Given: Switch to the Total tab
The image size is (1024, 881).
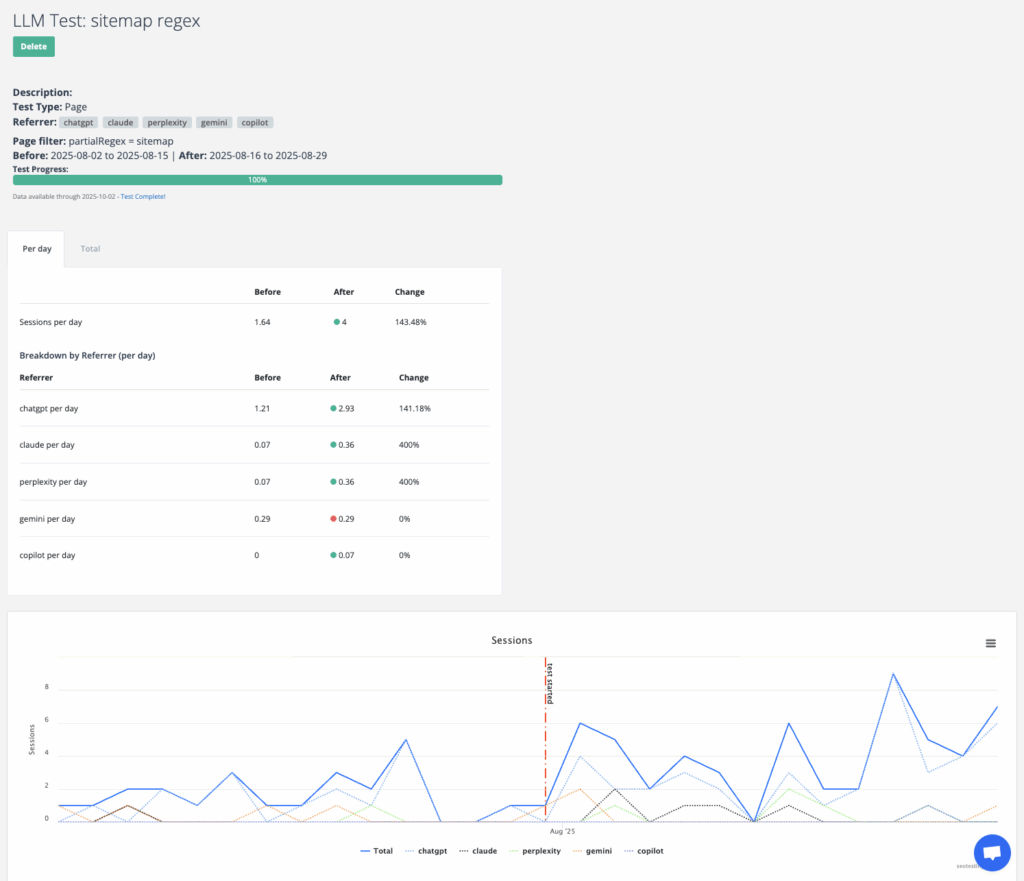Looking at the screenshot, I should [x=90, y=248].
